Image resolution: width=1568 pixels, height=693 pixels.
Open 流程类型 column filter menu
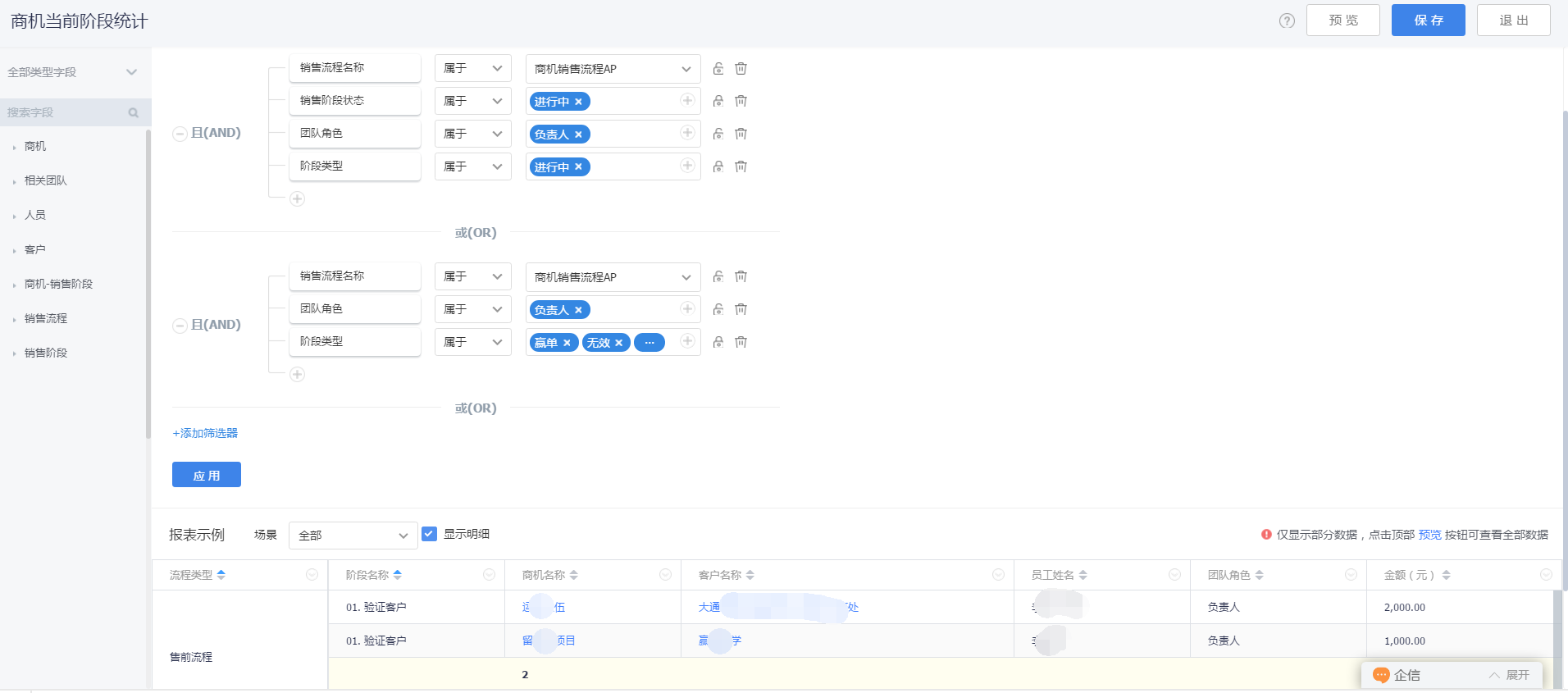[x=312, y=575]
